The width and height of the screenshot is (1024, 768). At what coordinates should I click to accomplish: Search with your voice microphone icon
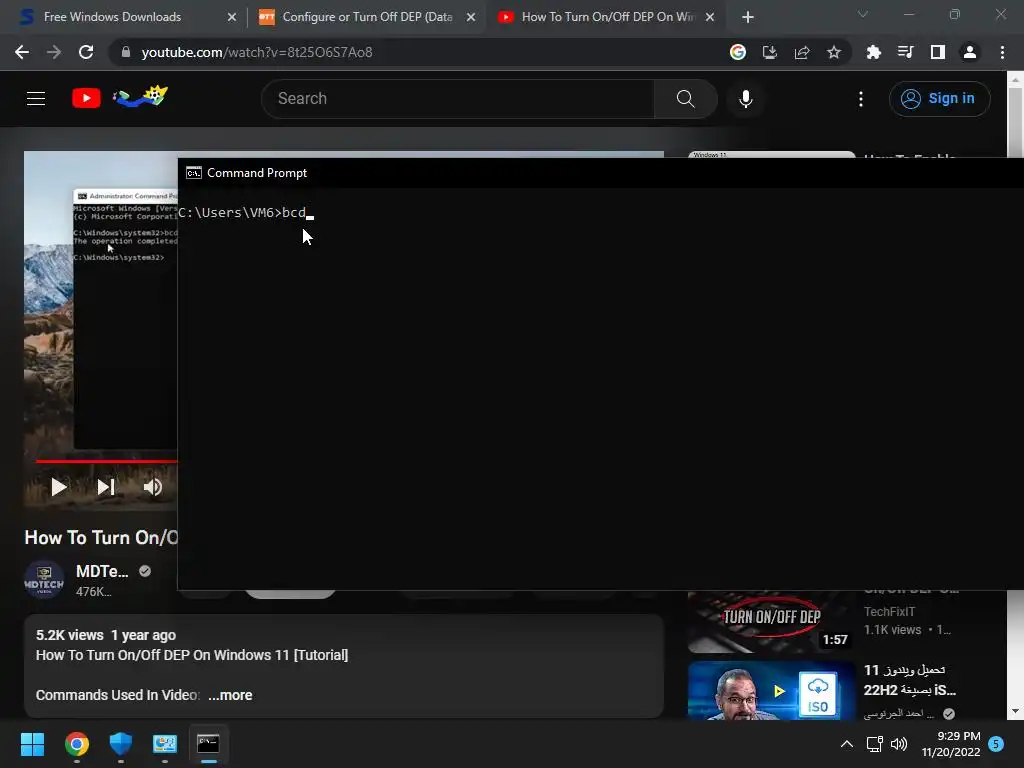click(745, 99)
